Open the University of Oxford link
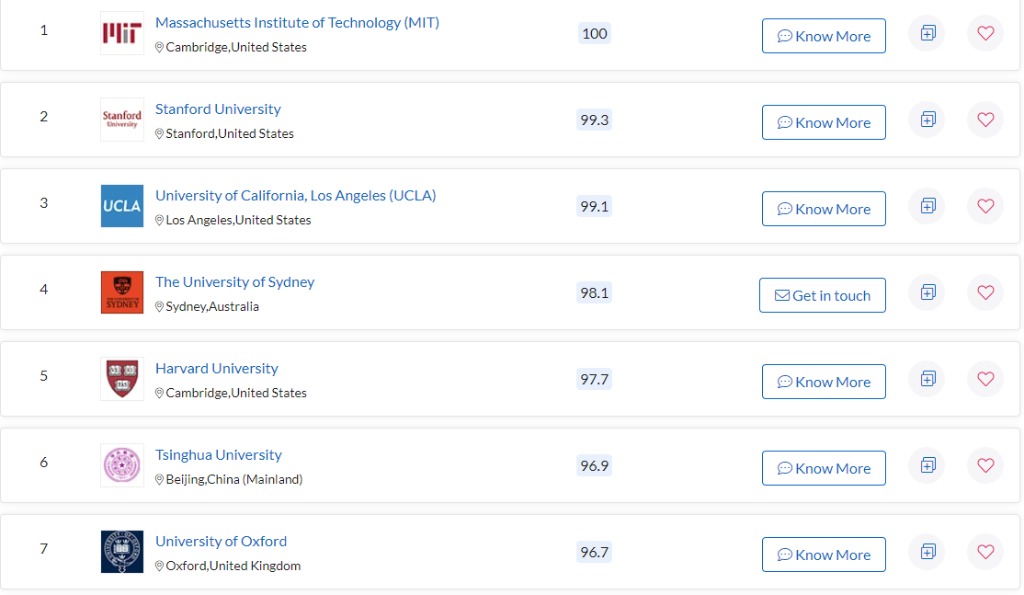This screenshot has height=595, width=1024. click(x=221, y=541)
